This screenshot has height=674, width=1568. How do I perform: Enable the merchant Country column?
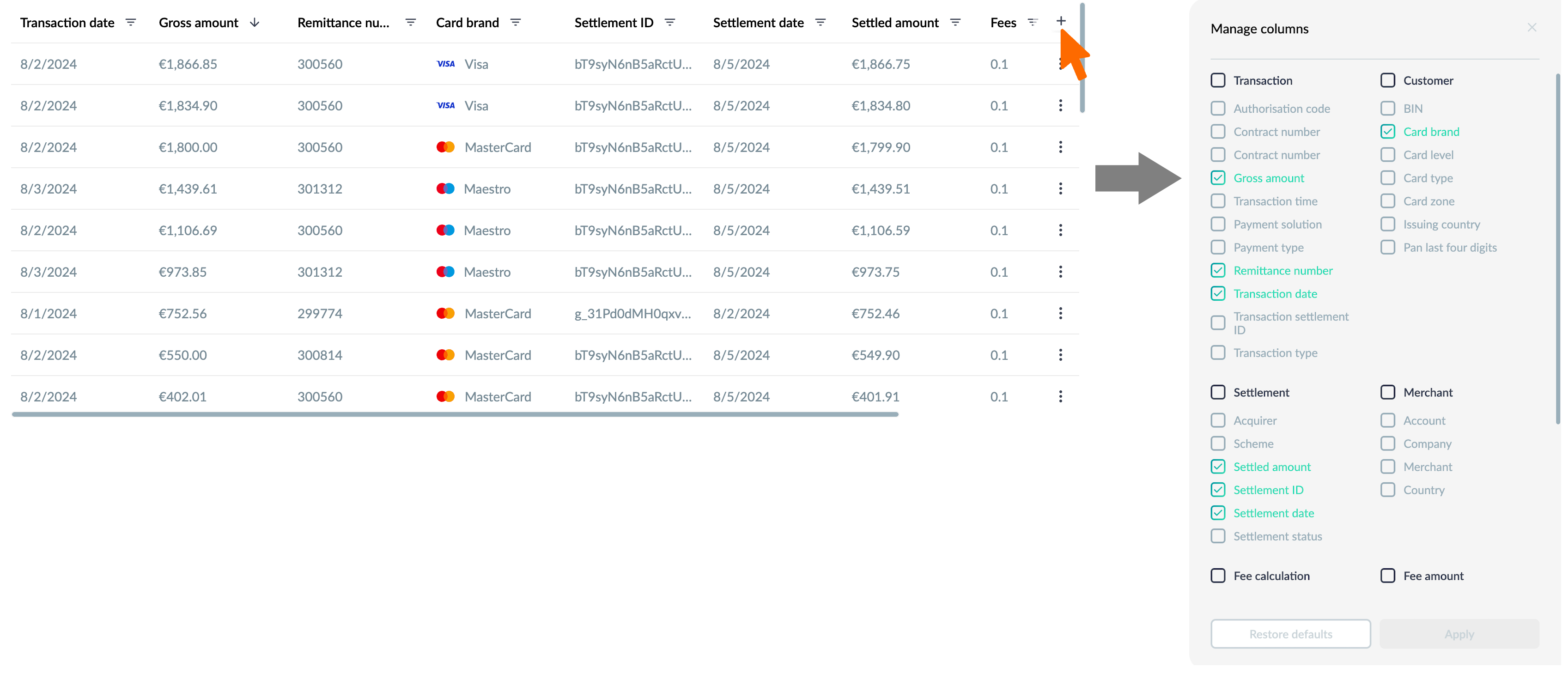point(1388,490)
